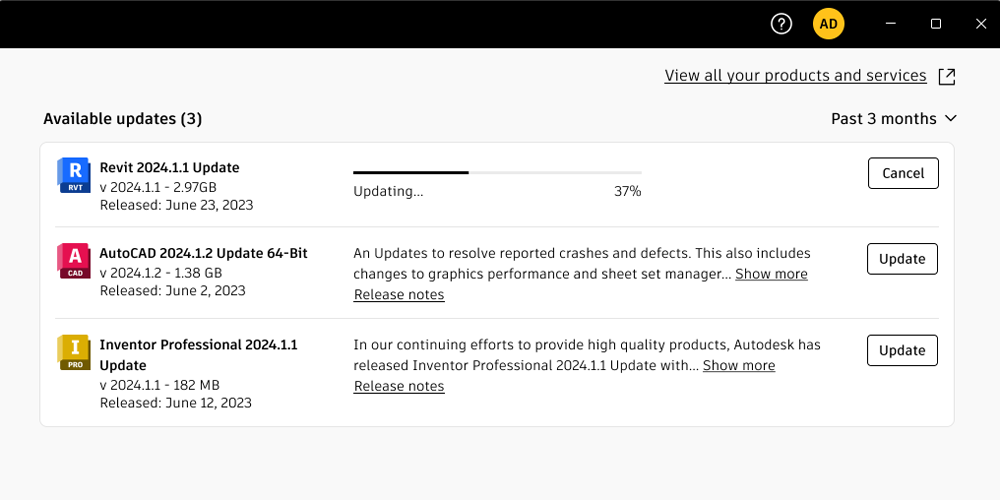Screen dimensions: 1000x500
Task: Click the external link arrow icon
Action: [946, 76]
